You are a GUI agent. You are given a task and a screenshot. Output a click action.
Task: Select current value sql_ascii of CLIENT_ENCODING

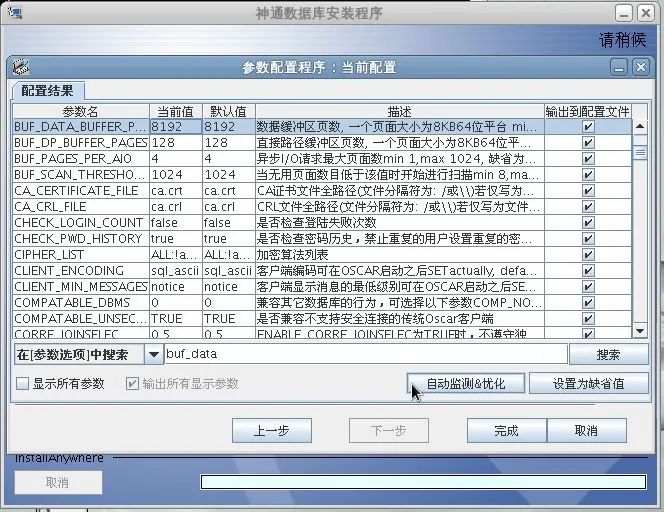(176, 271)
